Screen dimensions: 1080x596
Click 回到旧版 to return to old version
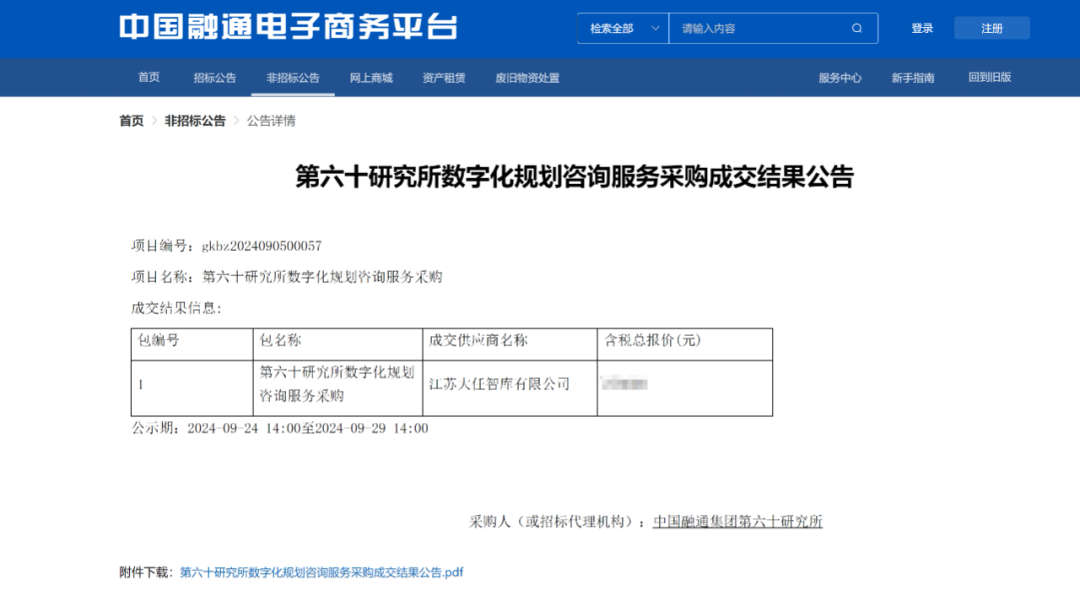[990, 77]
